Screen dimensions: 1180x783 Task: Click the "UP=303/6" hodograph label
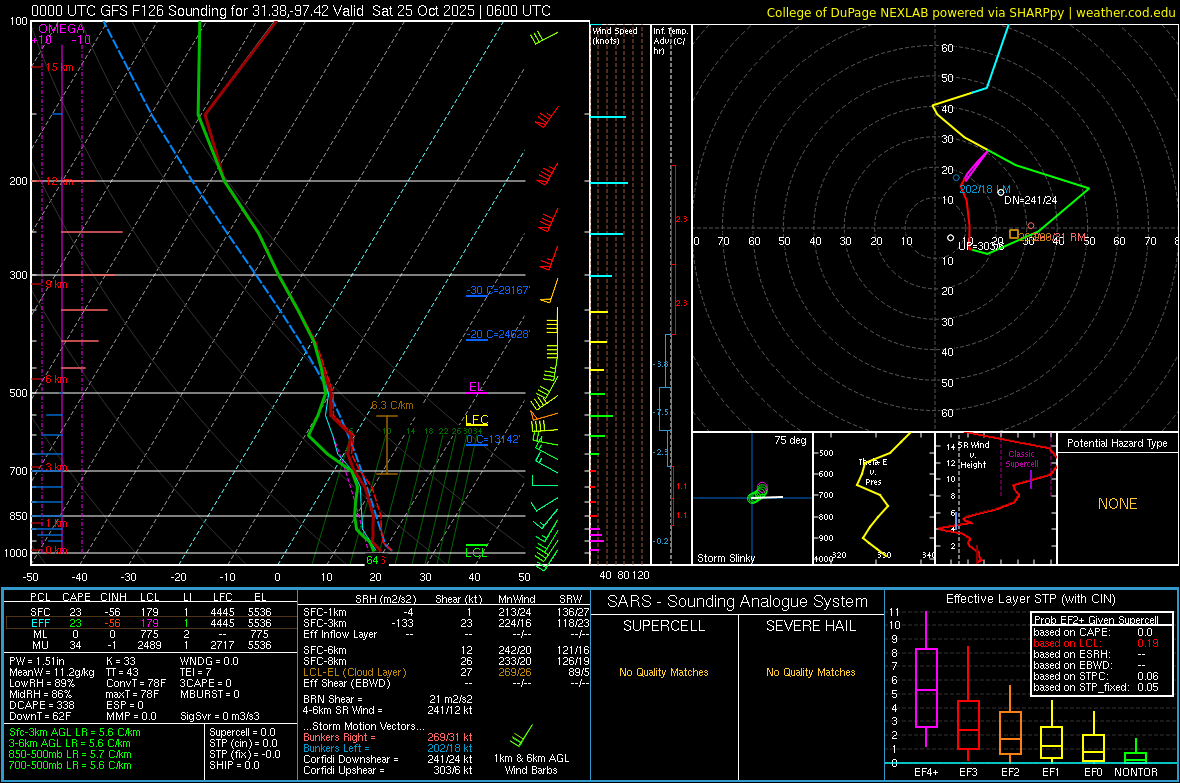click(981, 246)
